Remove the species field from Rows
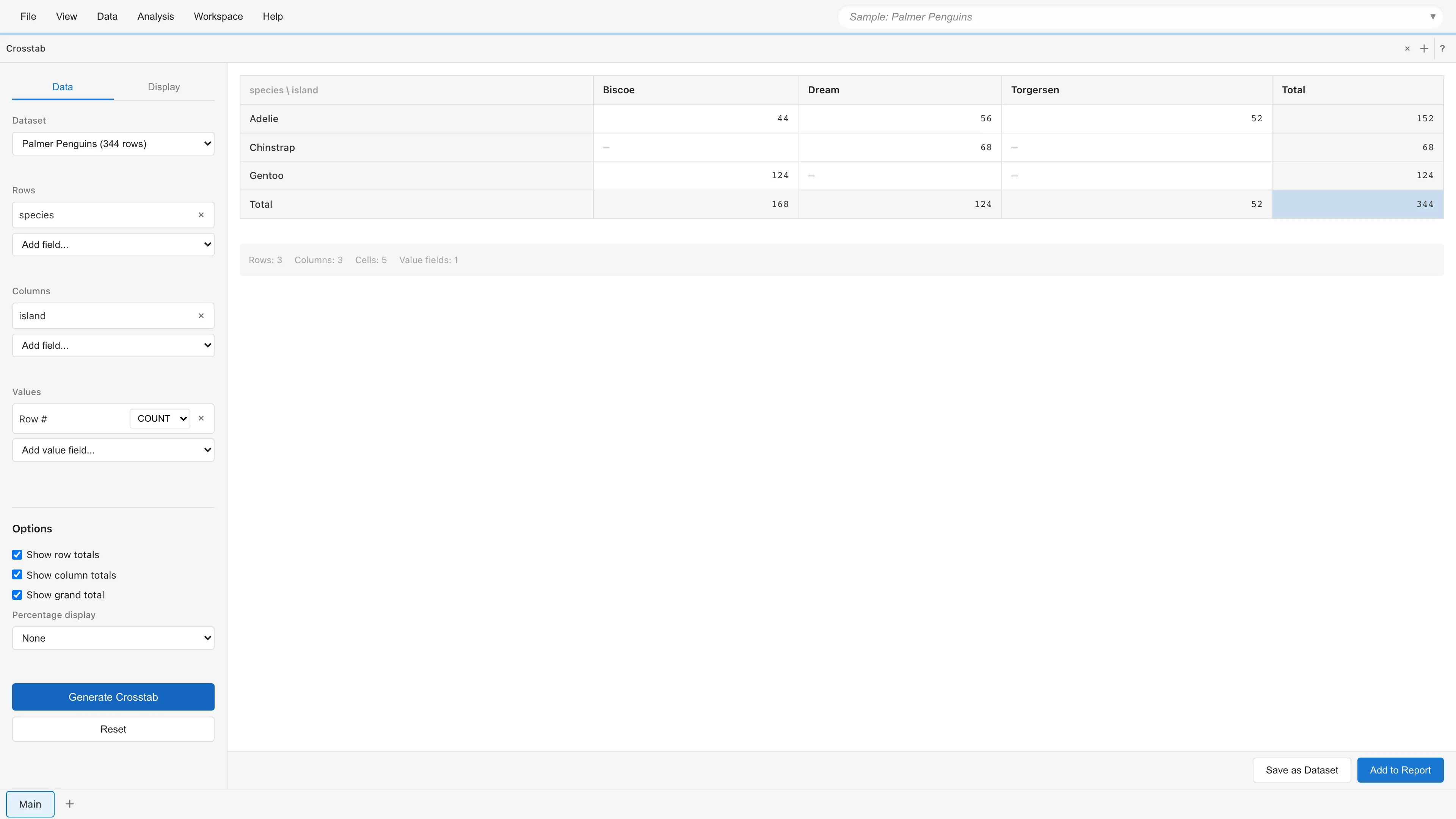This screenshot has width=1456, height=819. (201, 215)
